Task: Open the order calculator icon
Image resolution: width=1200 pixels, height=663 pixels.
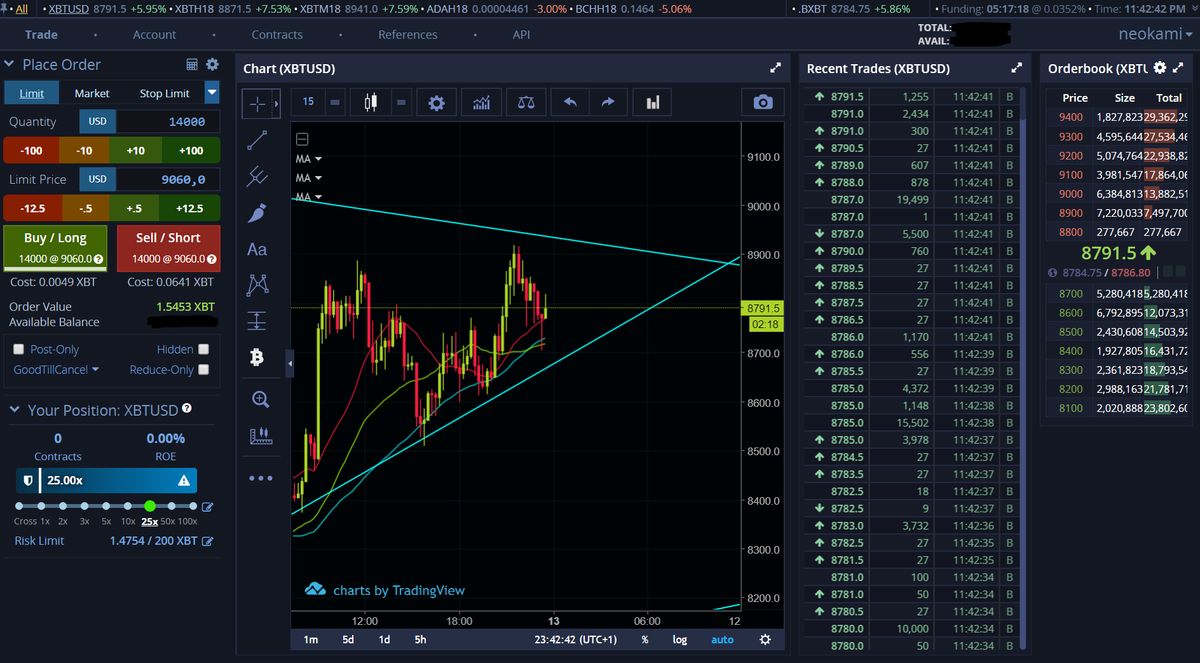Action: (x=192, y=64)
